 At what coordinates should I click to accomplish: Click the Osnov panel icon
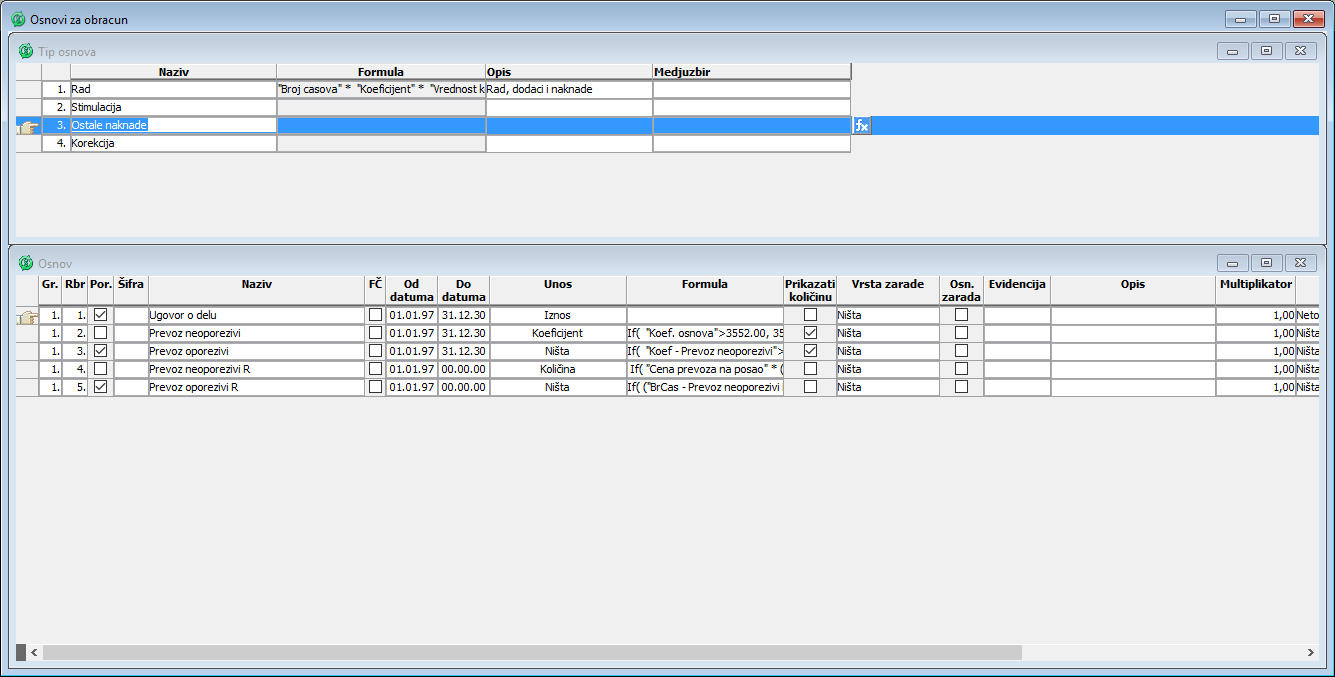tap(26, 263)
